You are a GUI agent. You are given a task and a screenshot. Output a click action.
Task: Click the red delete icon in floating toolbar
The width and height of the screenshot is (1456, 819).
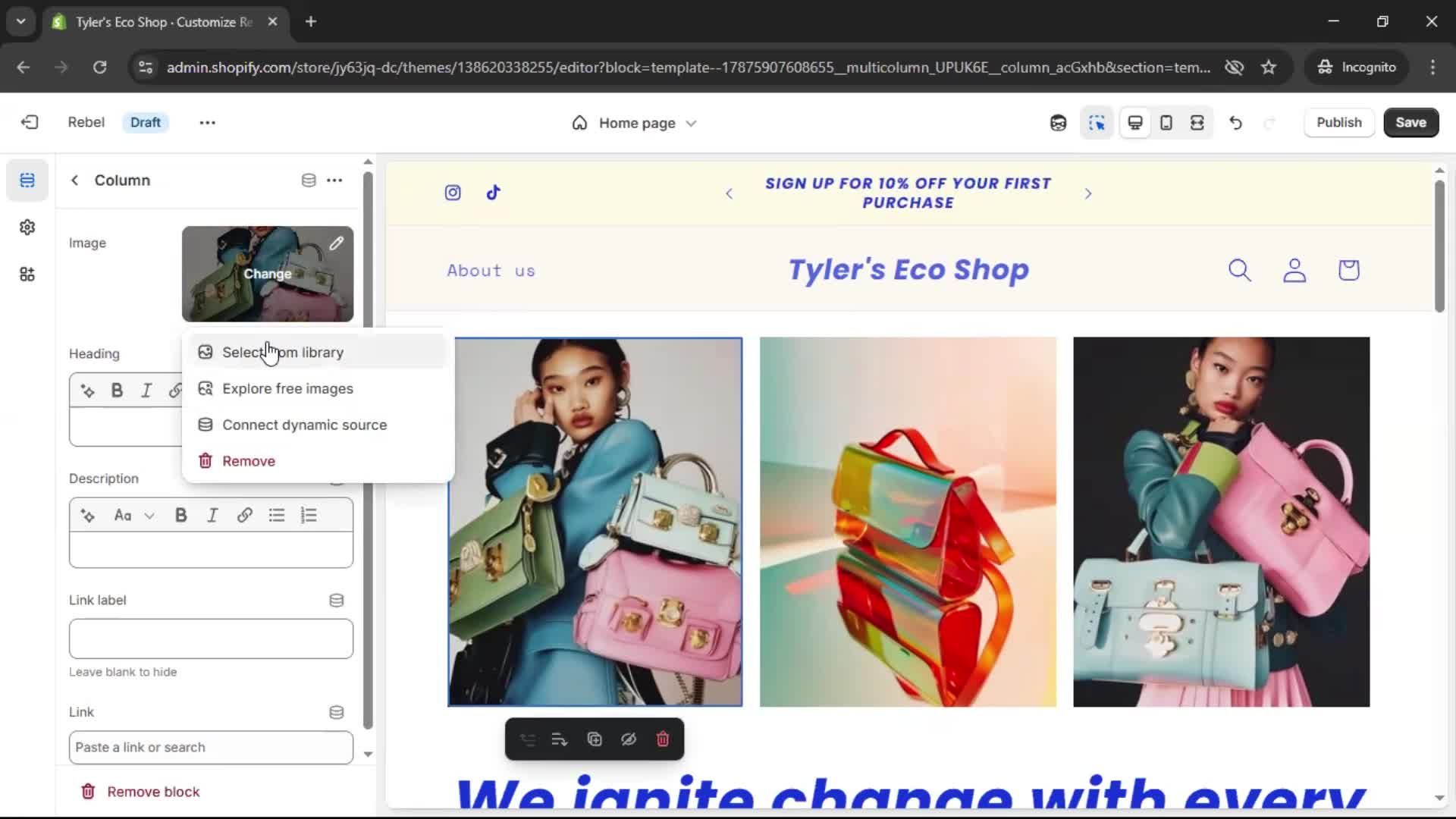tap(663, 739)
